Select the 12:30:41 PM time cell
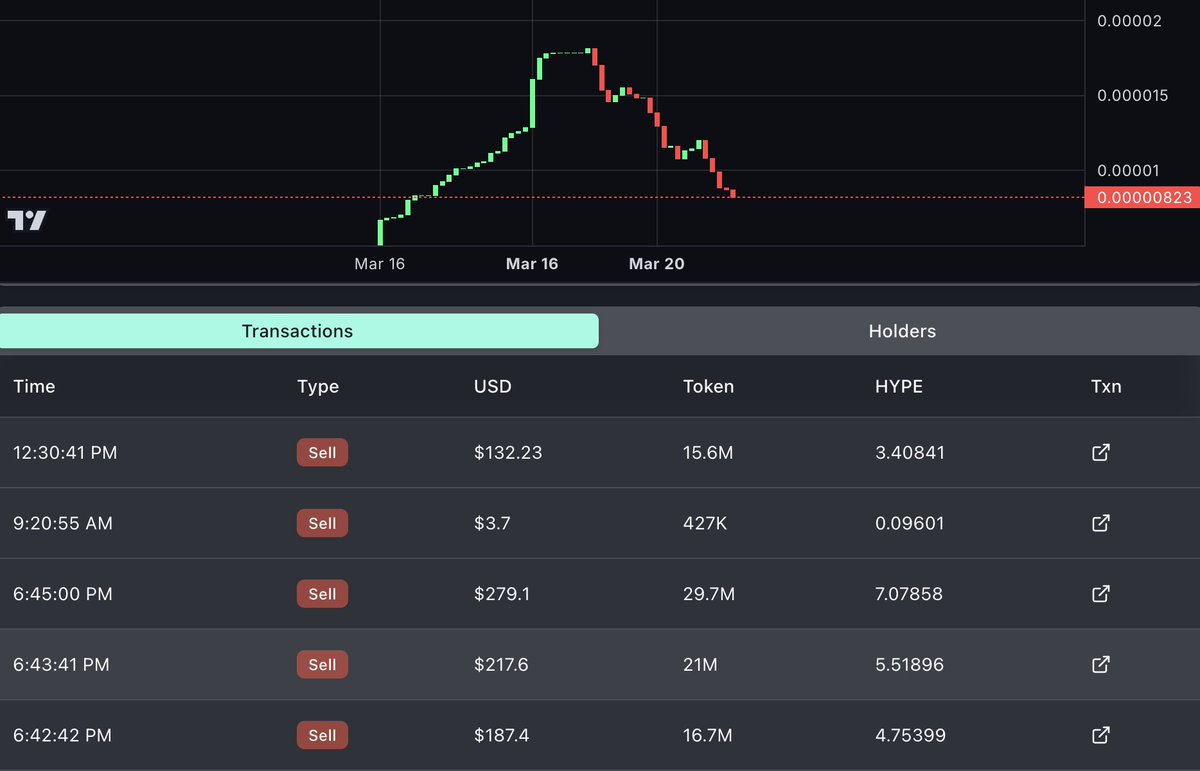This screenshot has width=1200, height=771. pos(65,452)
